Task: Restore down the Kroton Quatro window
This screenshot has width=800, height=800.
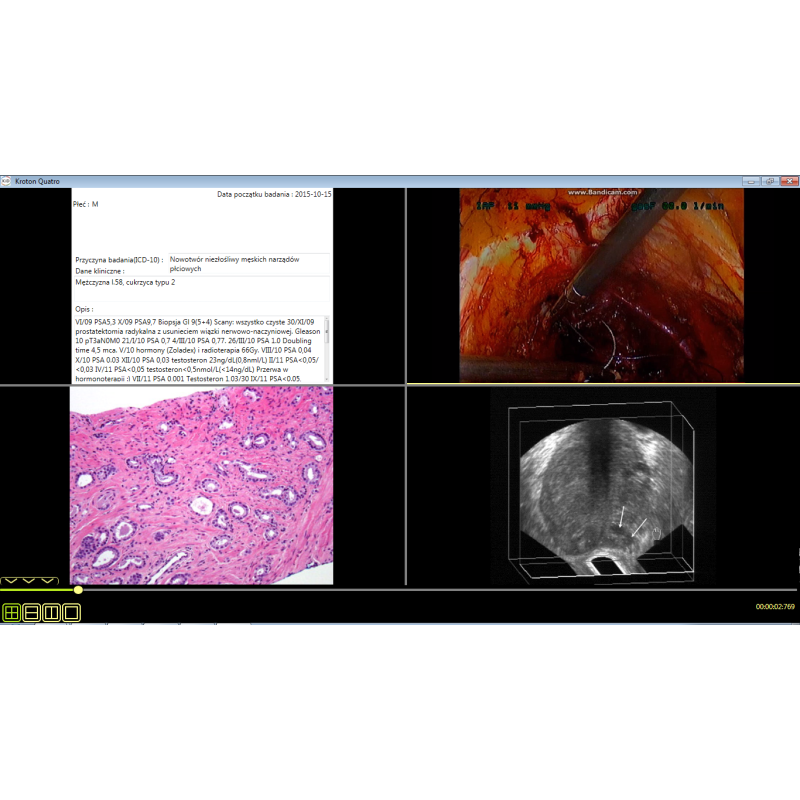Action: pos(770,181)
